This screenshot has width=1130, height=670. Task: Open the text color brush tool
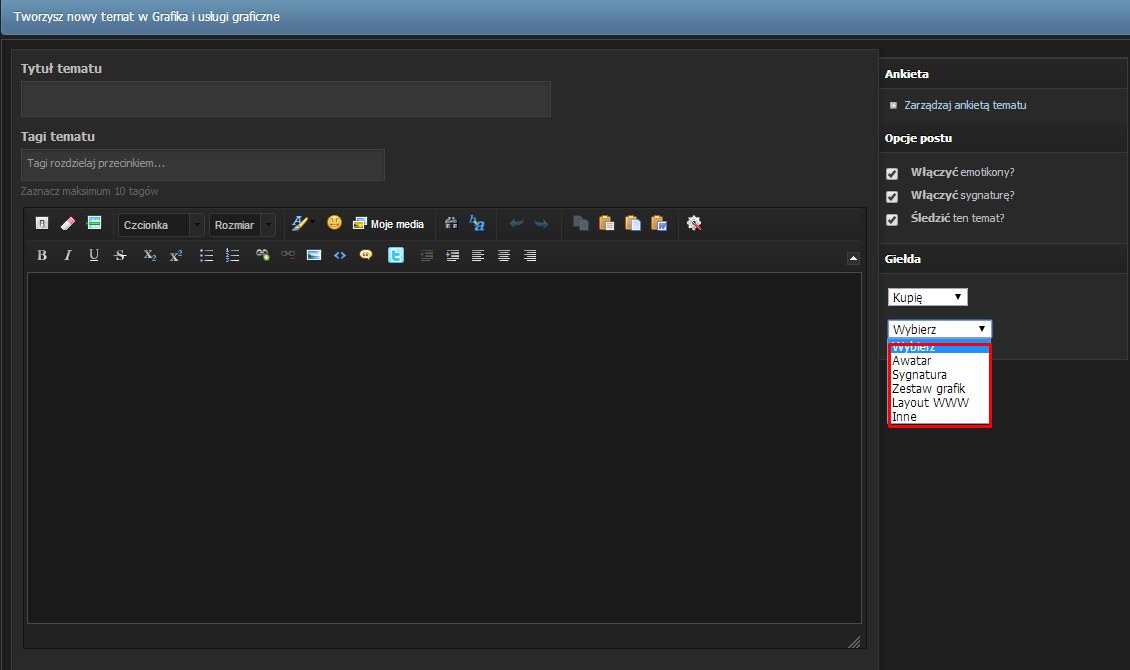[x=302, y=223]
